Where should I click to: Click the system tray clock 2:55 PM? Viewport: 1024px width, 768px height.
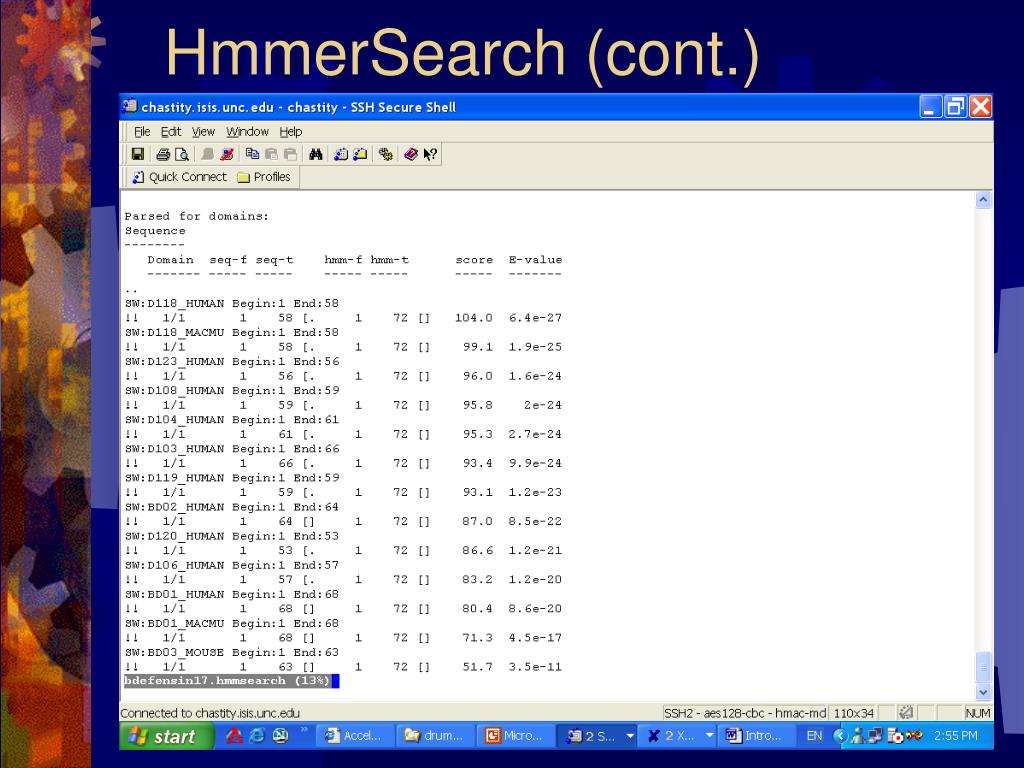click(x=955, y=736)
